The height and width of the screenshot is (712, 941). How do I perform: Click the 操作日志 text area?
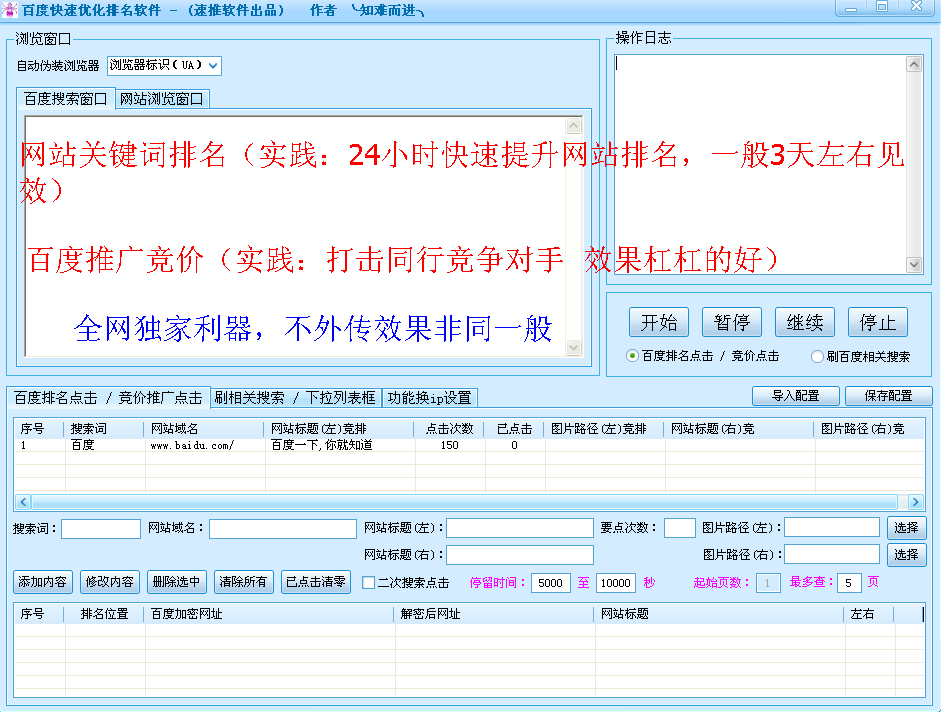[x=760, y=164]
